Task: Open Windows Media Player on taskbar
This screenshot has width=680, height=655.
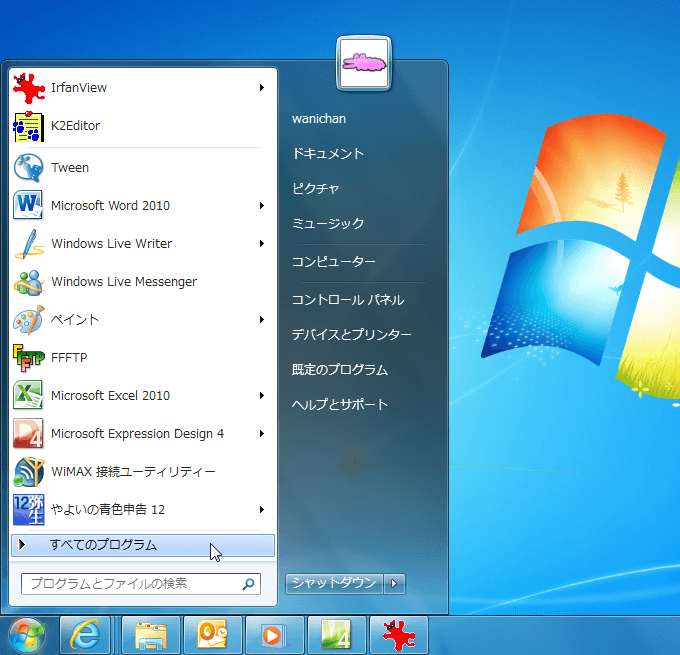Action: click(274, 635)
